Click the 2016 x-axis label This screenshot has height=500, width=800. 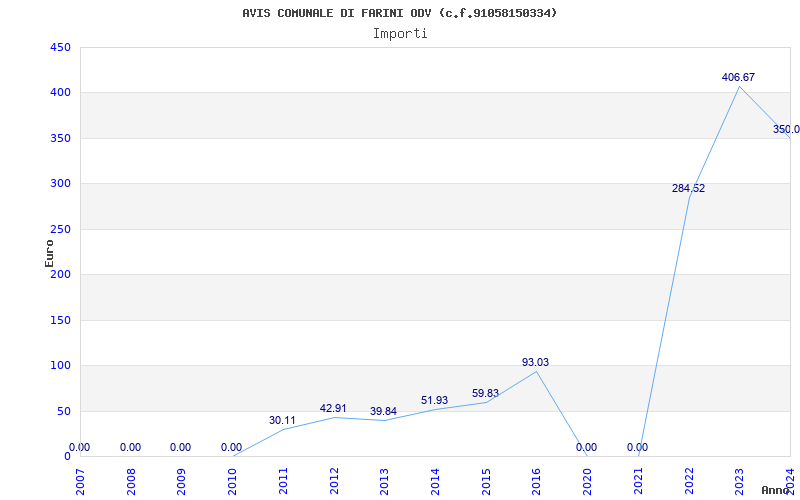click(x=536, y=481)
